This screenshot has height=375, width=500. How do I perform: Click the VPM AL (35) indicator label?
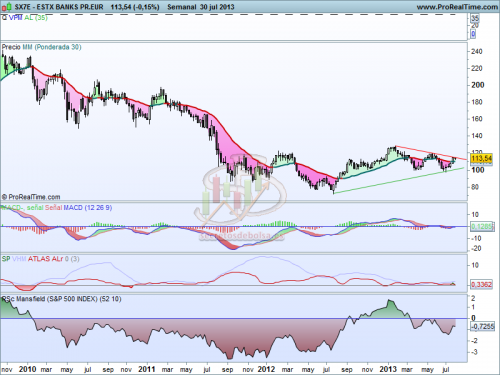(x=28, y=18)
